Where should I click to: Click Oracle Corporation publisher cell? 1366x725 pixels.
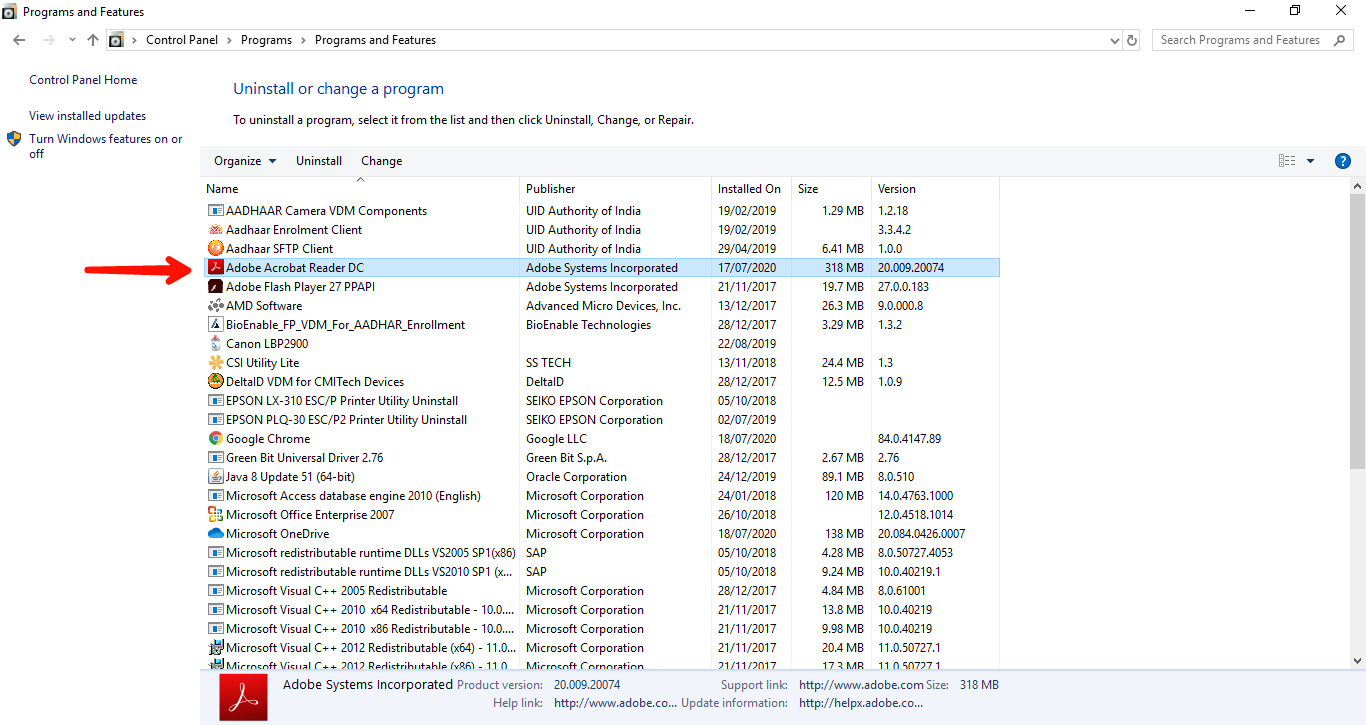576,477
